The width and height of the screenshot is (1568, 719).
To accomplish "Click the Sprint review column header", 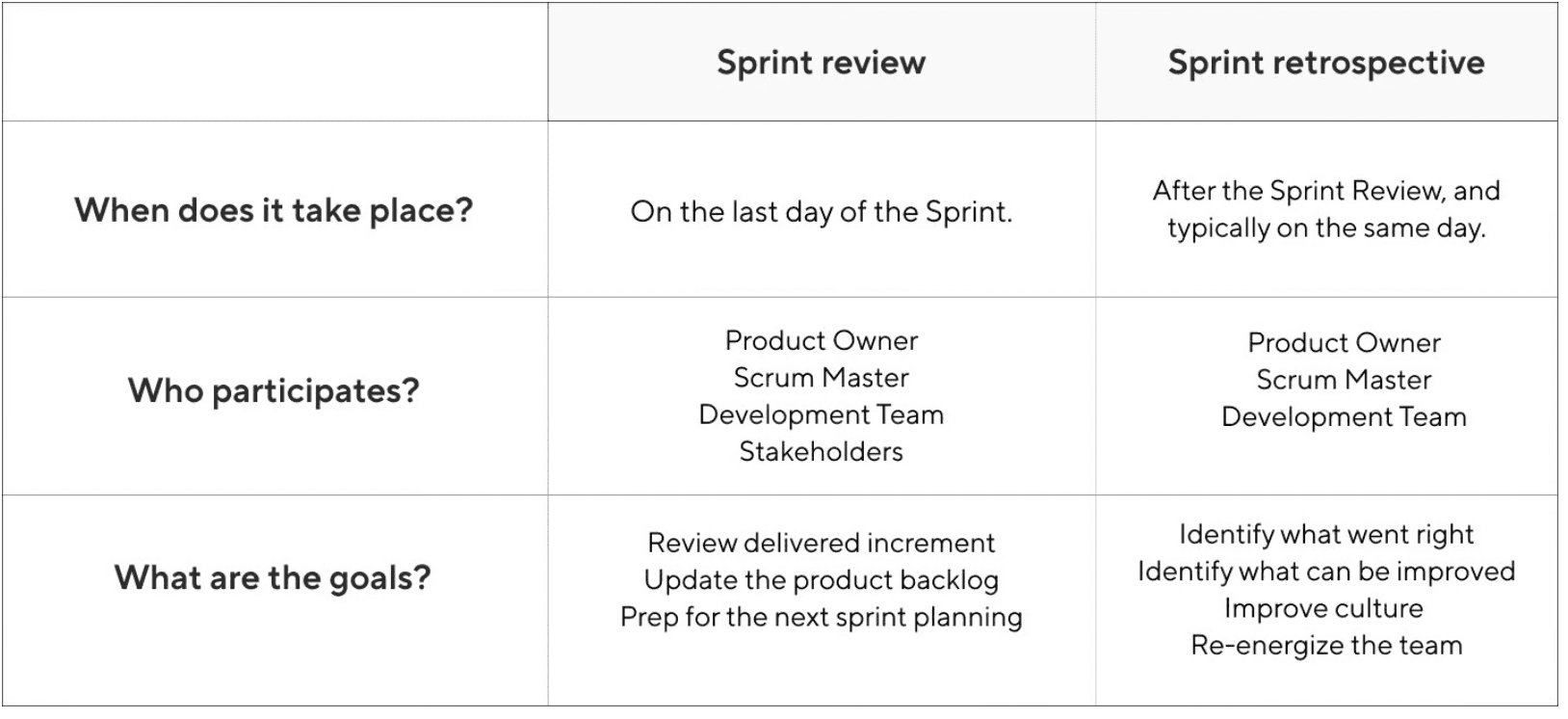I will (x=822, y=63).
